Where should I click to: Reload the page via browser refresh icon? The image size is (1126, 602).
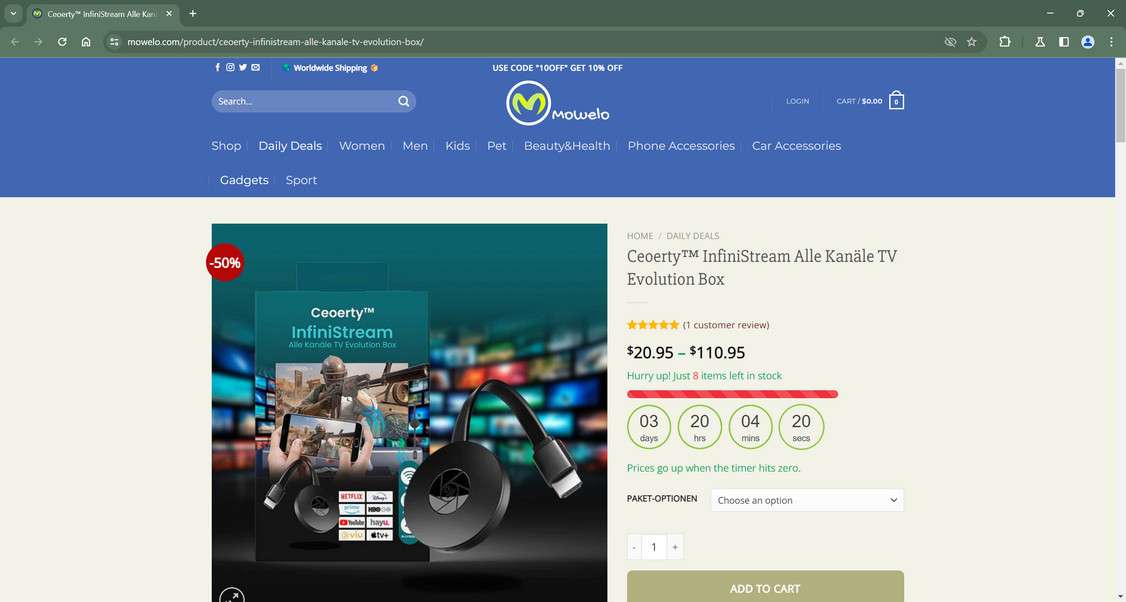[61, 42]
